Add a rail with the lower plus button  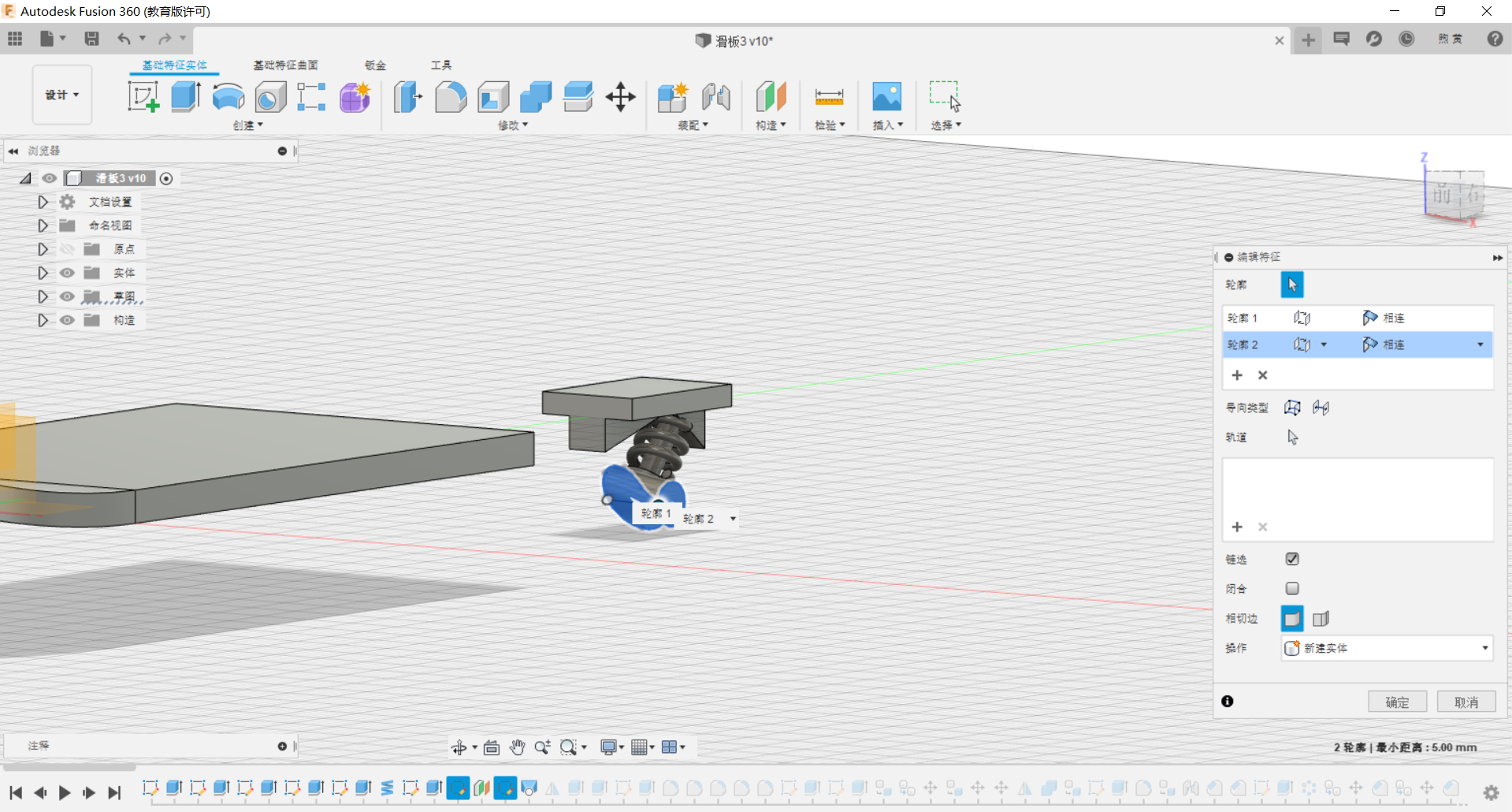(1237, 527)
